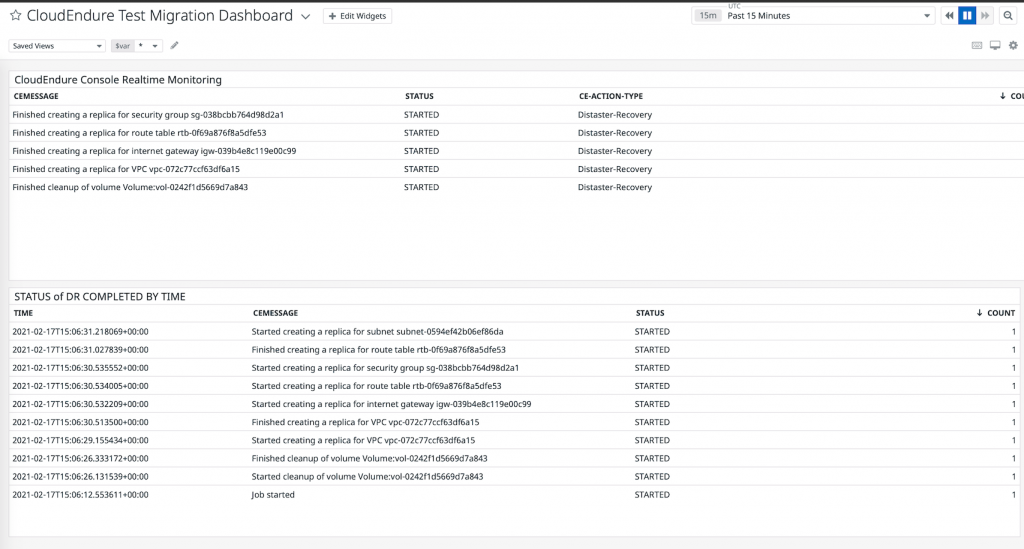Click the magnifier search icon
Viewport: 1024px width, 549px height.
click(1008, 16)
